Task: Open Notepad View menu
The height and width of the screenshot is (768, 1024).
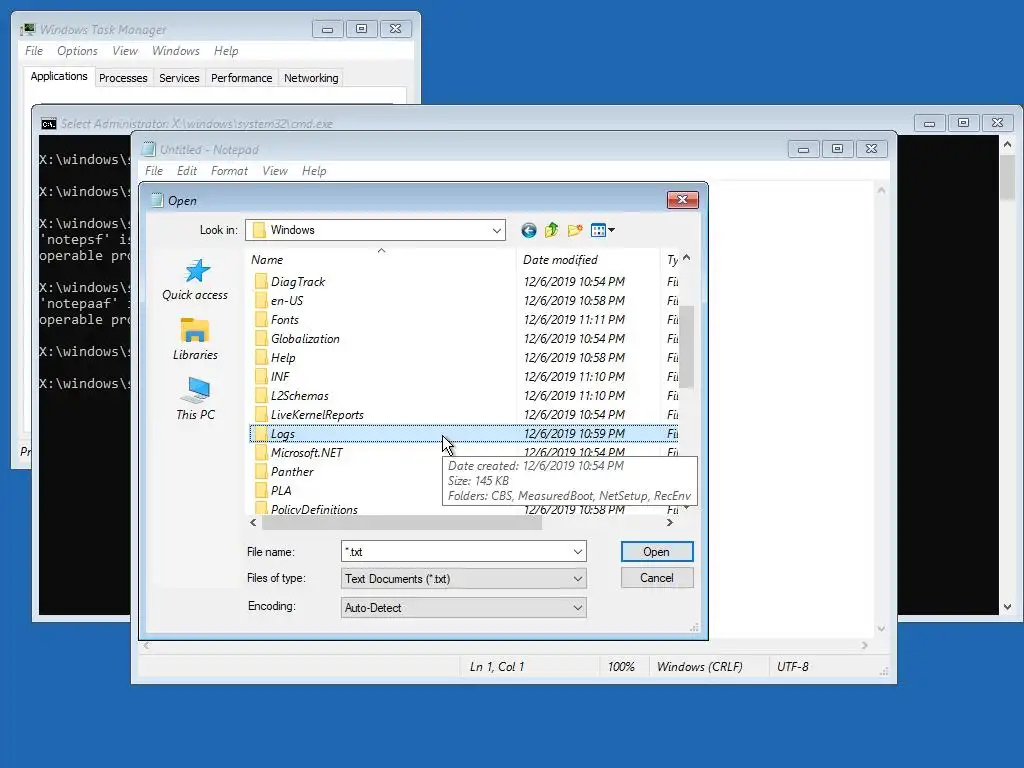Action: [275, 171]
